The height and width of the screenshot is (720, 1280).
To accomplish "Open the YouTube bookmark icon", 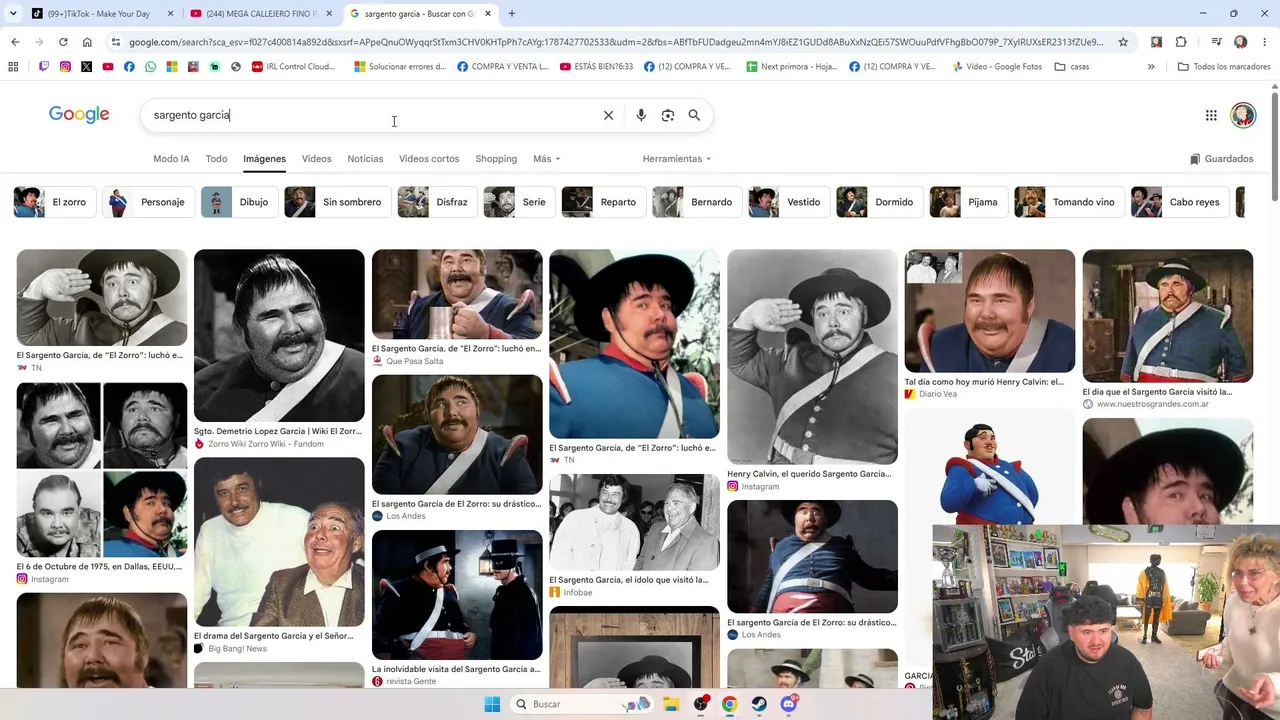I will tap(108, 67).
